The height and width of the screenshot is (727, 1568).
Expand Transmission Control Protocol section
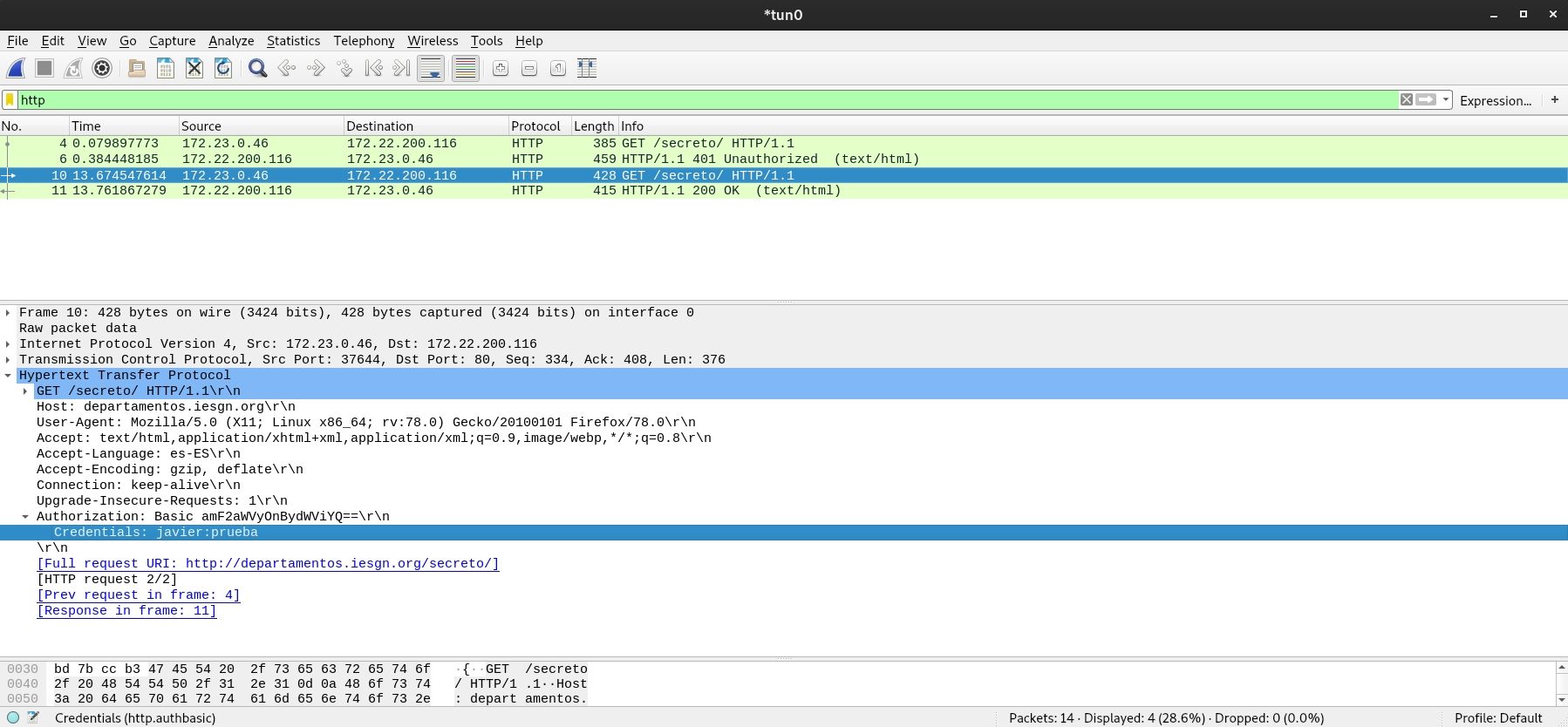click(x=8, y=359)
